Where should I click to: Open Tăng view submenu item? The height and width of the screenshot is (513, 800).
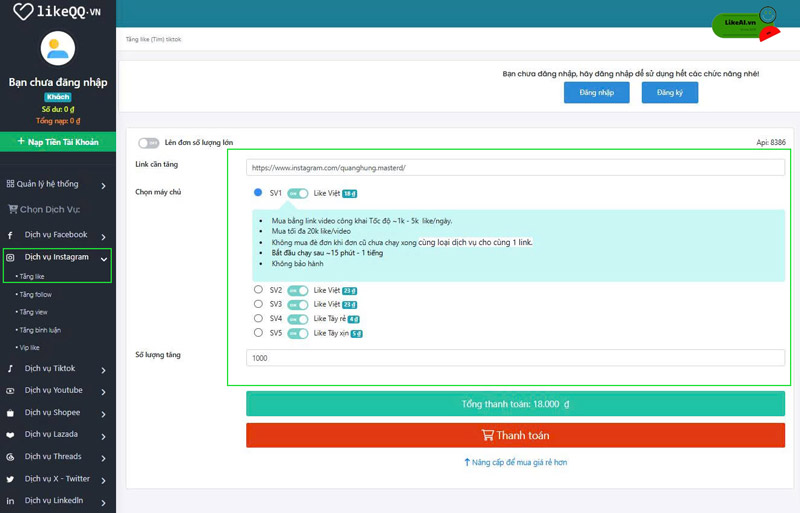[x=33, y=312]
